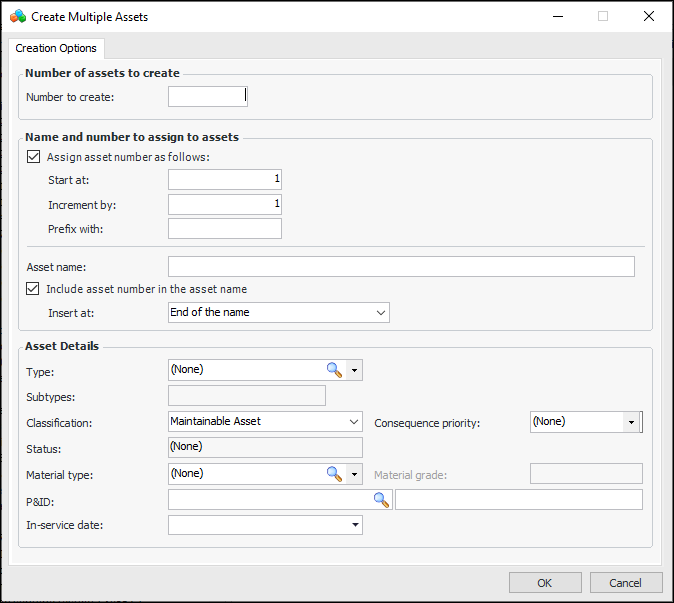
Task: Expand the Classification combo box
Action: [x=265, y=422]
